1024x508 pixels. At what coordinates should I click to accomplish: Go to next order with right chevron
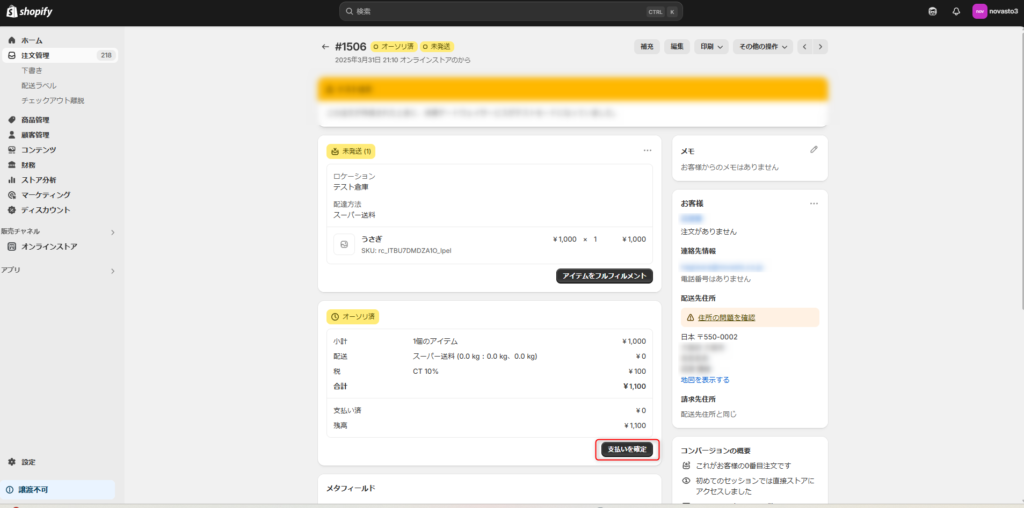pos(820,46)
